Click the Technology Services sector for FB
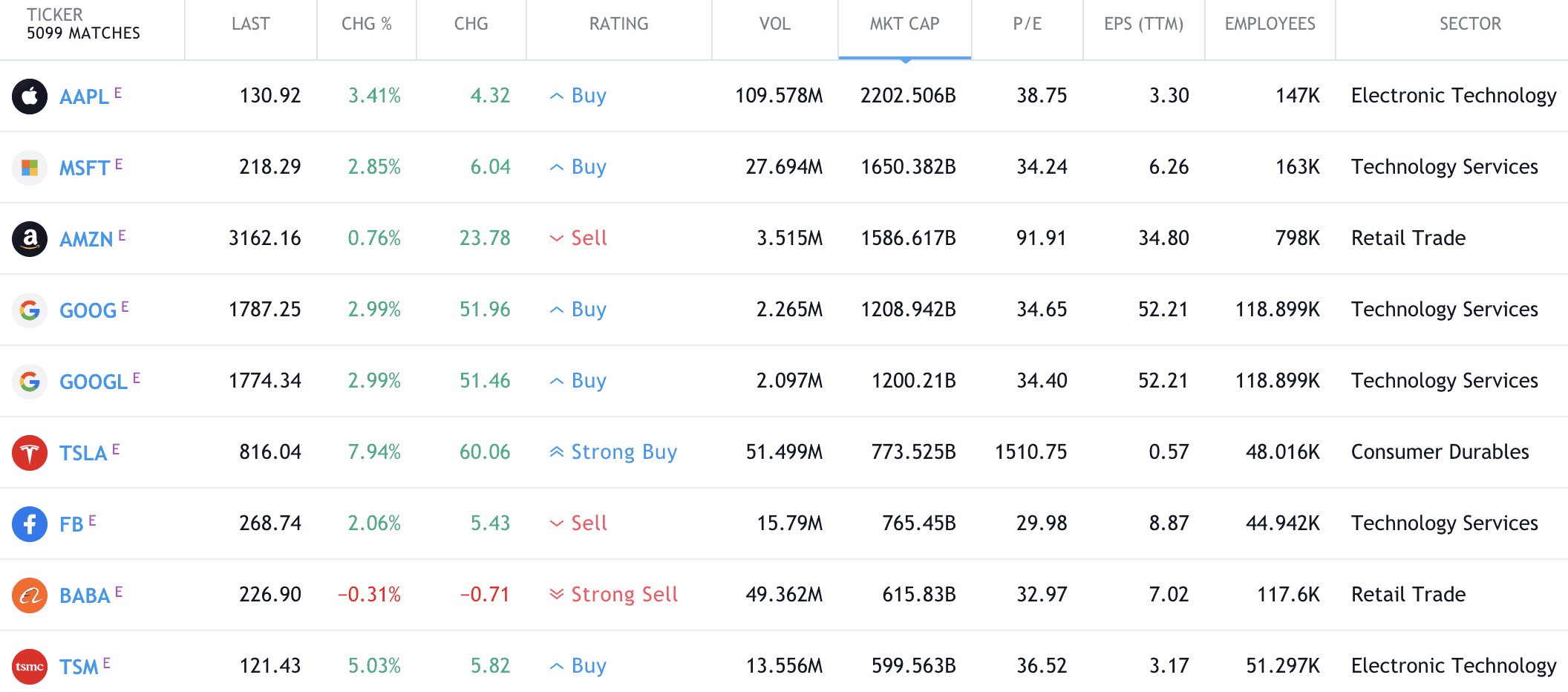Screen dimensions: 1568x692 1444,523
